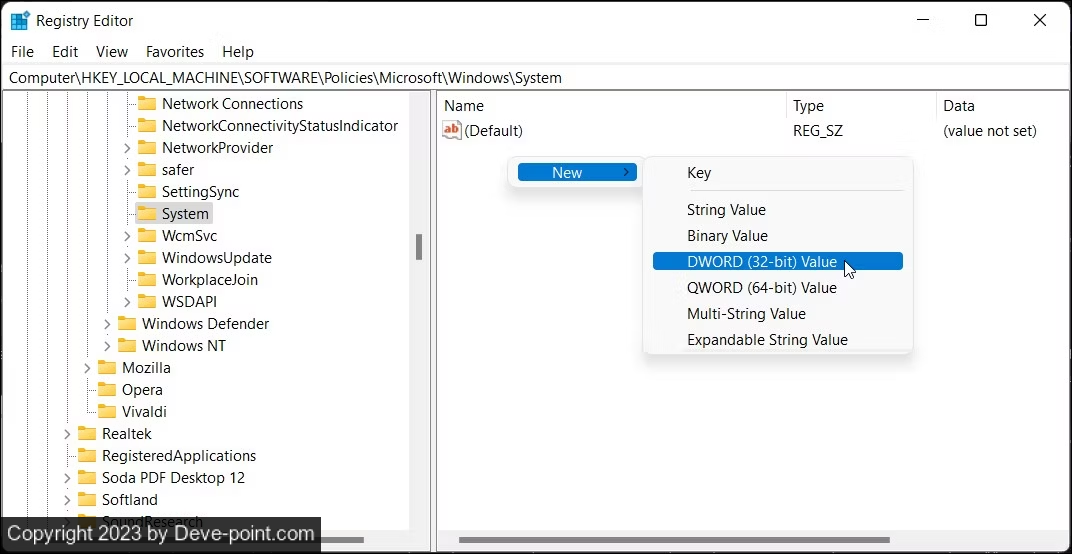This screenshot has width=1072, height=554.
Task: Select Expandable String Value
Action: 777,340
